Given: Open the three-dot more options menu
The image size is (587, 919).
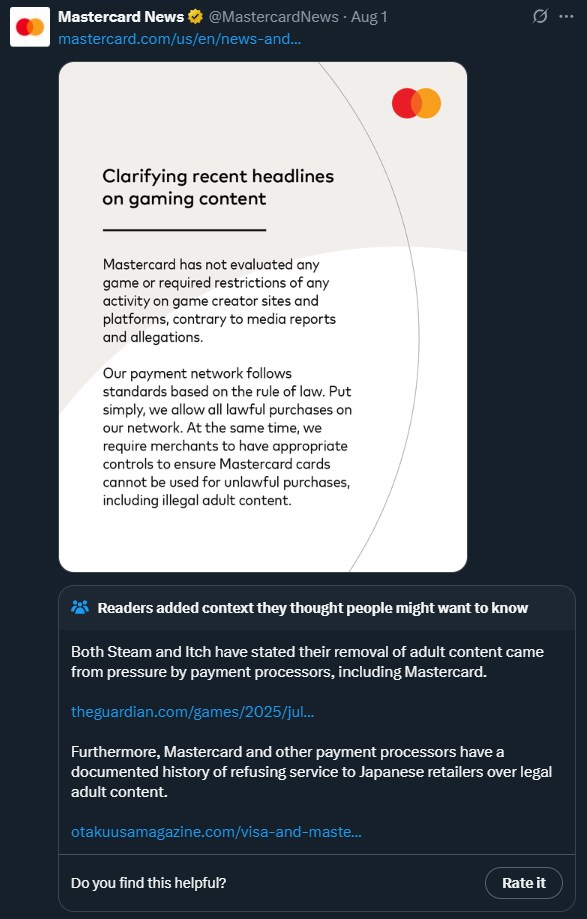Looking at the screenshot, I should 566,16.
